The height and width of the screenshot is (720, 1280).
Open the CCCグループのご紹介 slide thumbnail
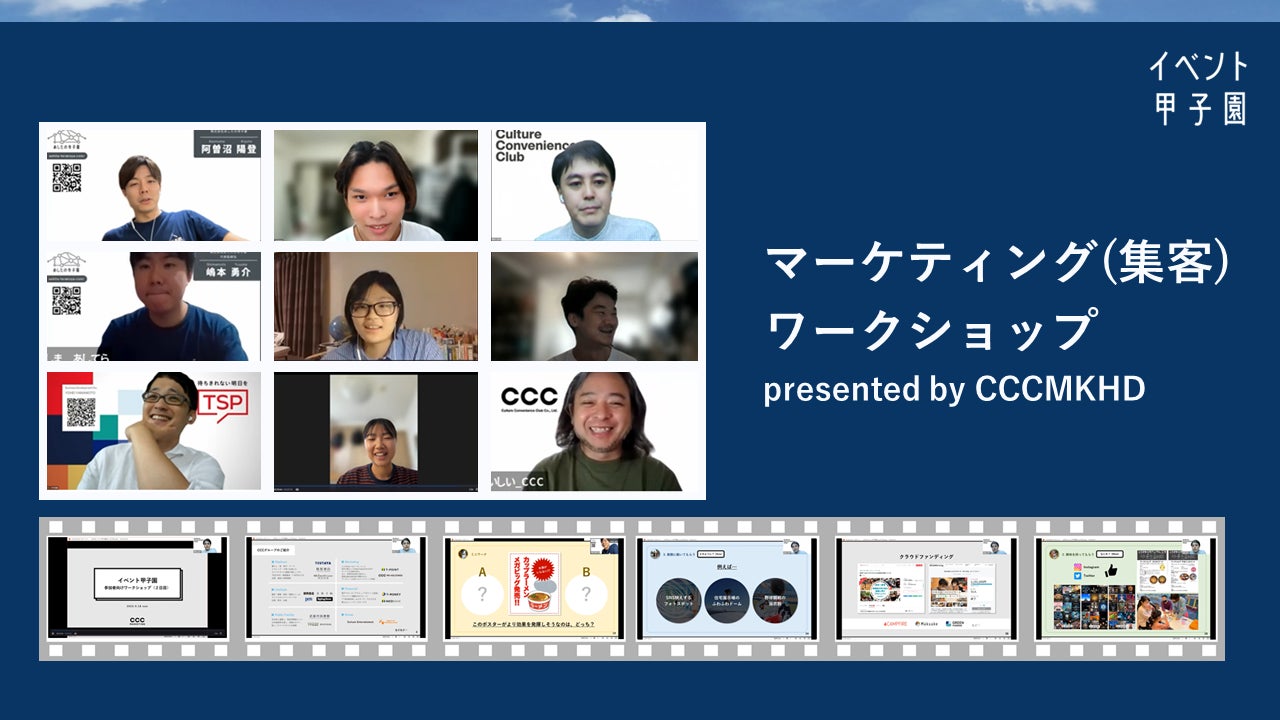point(336,589)
